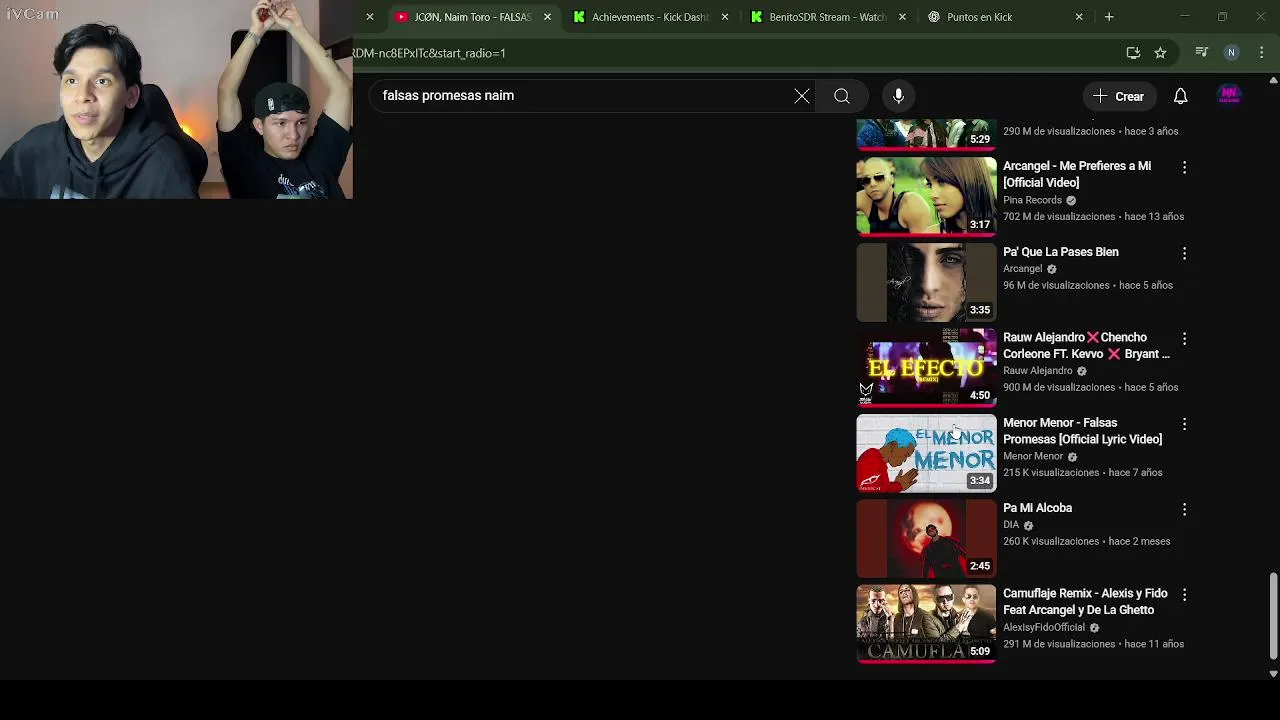This screenshot has height=720, width=1280.
Task: Open YouTube notifications bell
Action: point(1180,96)
